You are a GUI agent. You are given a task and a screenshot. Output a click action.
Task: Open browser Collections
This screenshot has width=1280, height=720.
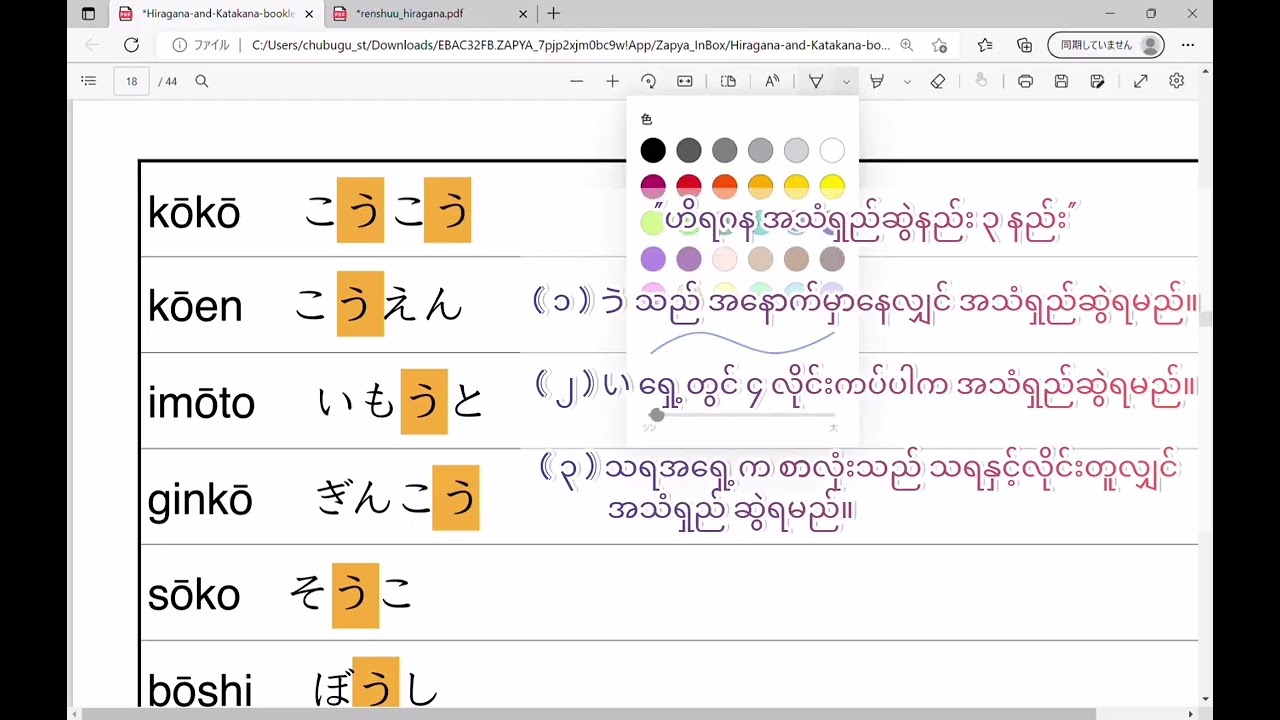(1025, 45)
